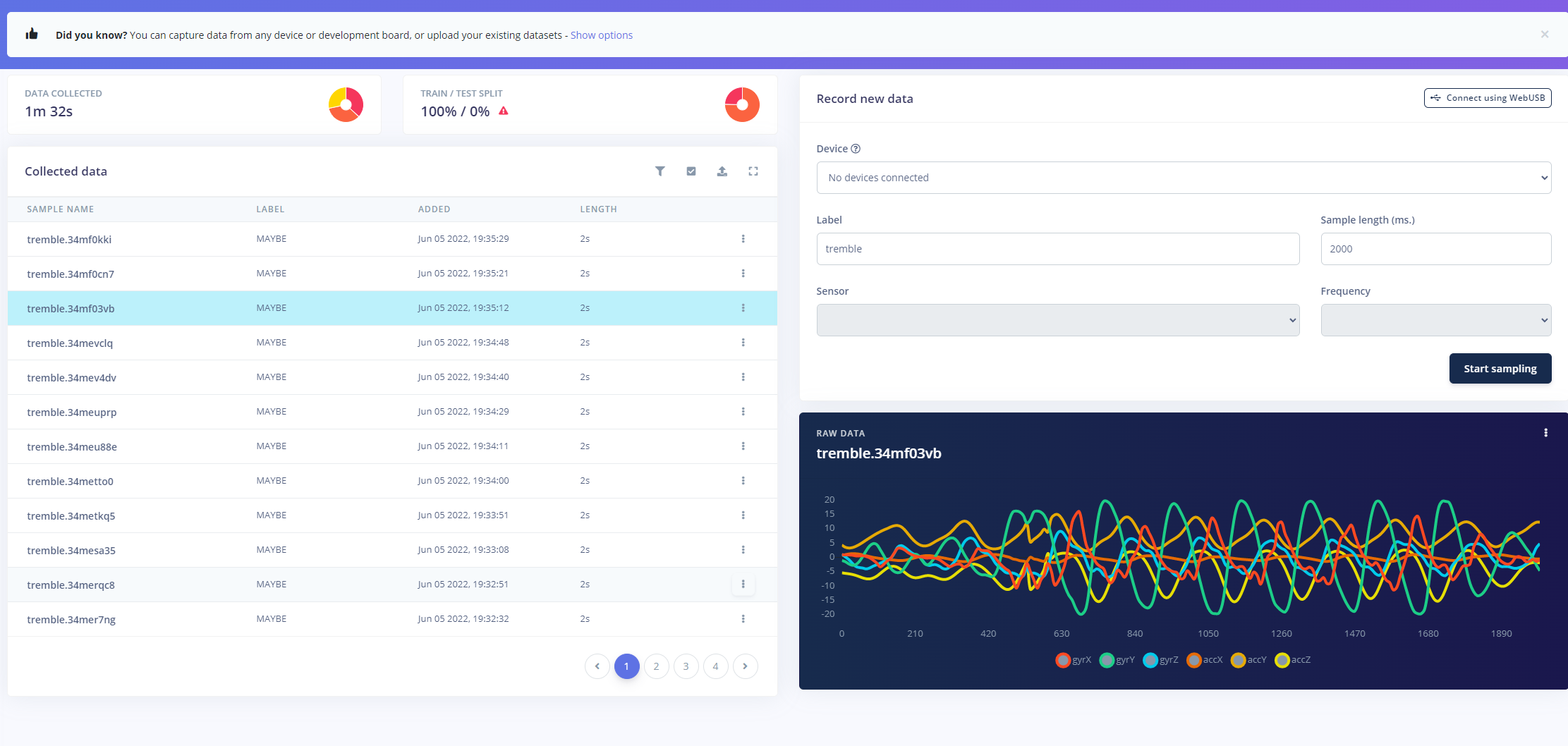Toggle gyrY series in chart legend
This screenshot has height=746, width=1568.
[x=1117, y=660]
